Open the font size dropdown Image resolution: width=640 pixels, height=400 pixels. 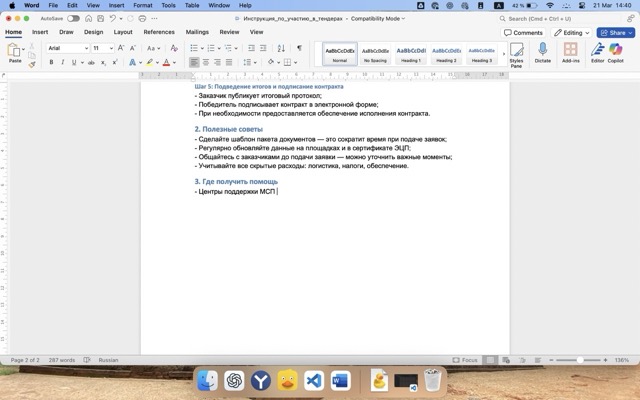103,48
